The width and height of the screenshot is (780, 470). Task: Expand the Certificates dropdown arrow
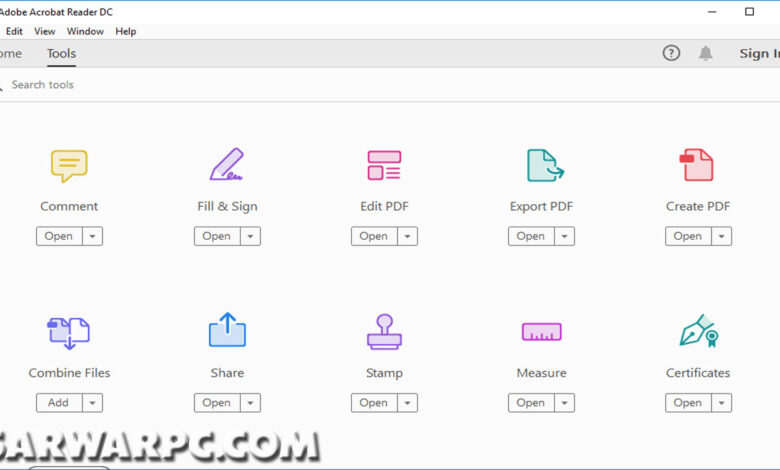point(722,403)
